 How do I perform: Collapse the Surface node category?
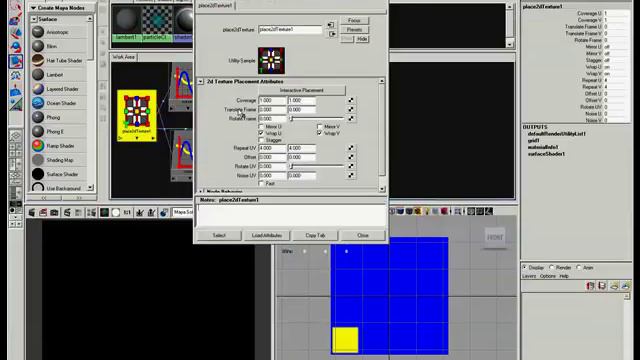click(x=34, y=19)
